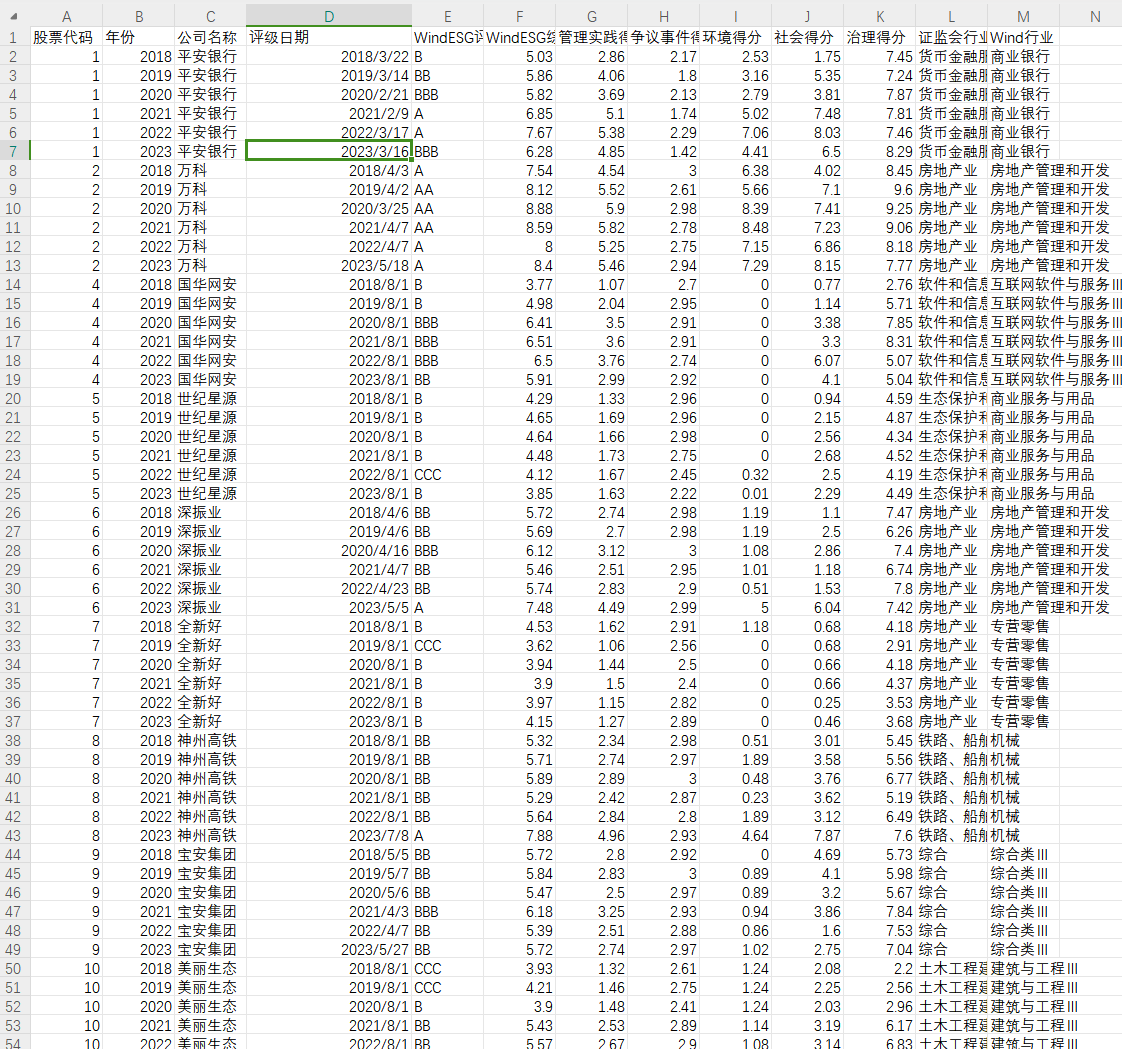Select the date cell 2020/2/21

click(328, 94)
